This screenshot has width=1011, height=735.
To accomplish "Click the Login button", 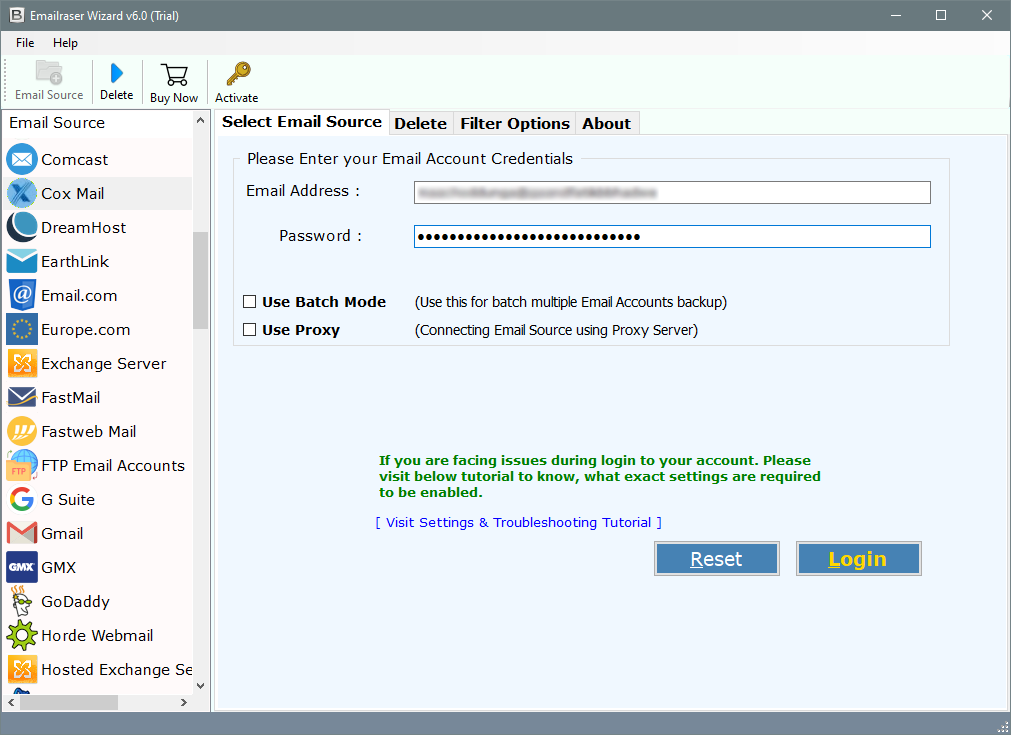I will [x=858, y=558].
